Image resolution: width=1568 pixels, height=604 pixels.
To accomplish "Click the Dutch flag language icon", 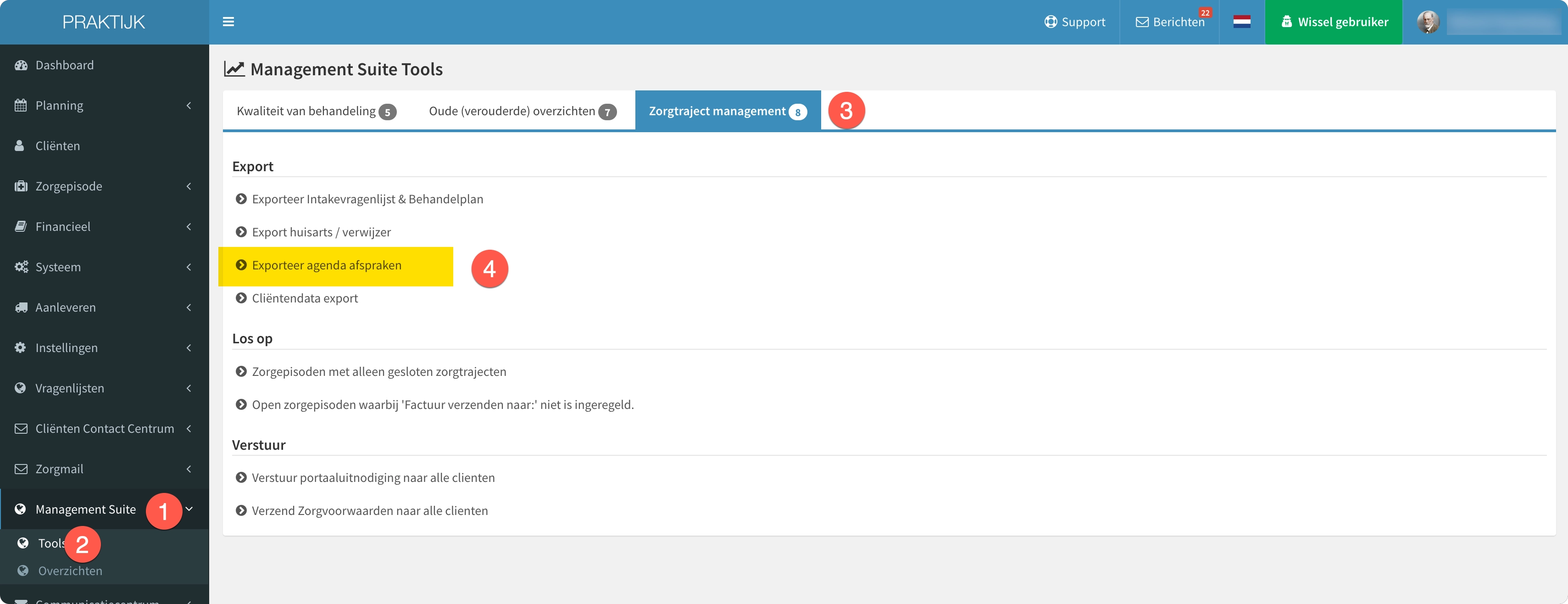I will click(x=1242, y=22).
